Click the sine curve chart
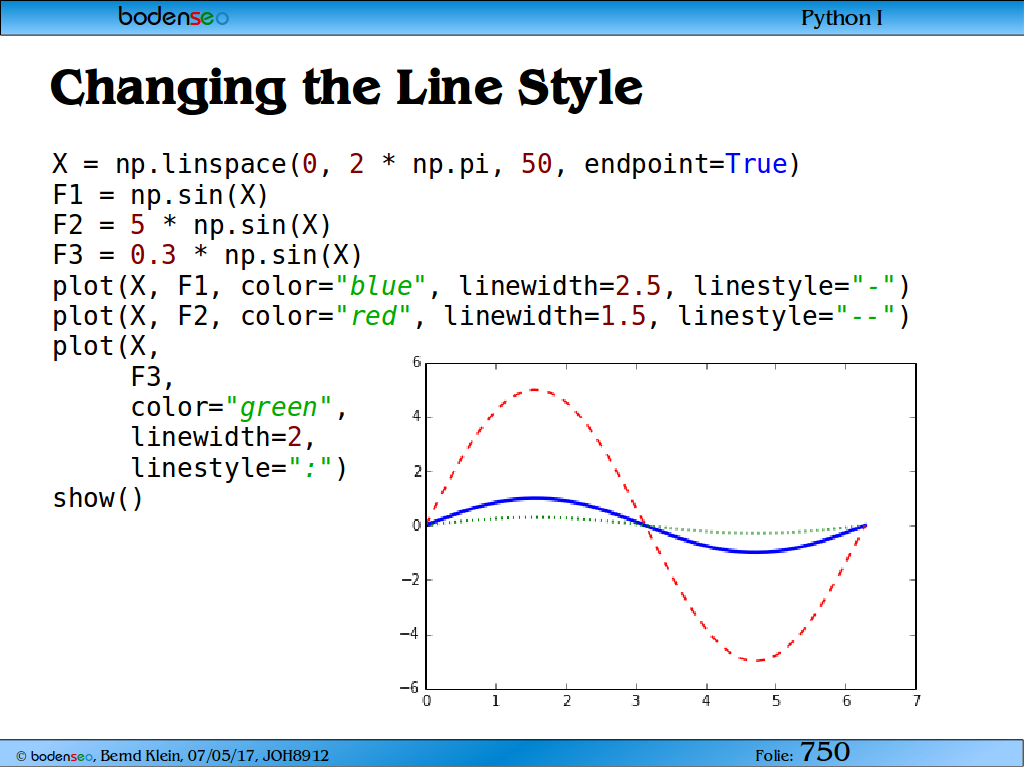Screen dimensions: 1024x768 coord(660,532)
